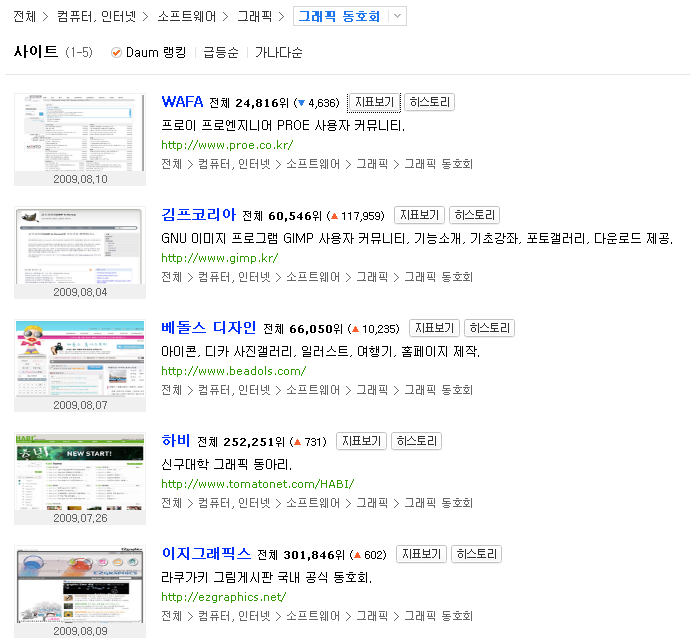Go to 소프트웨어 in top breadcrumb
The height and width of the screenshot is (644, 690).
click(187, 16)
